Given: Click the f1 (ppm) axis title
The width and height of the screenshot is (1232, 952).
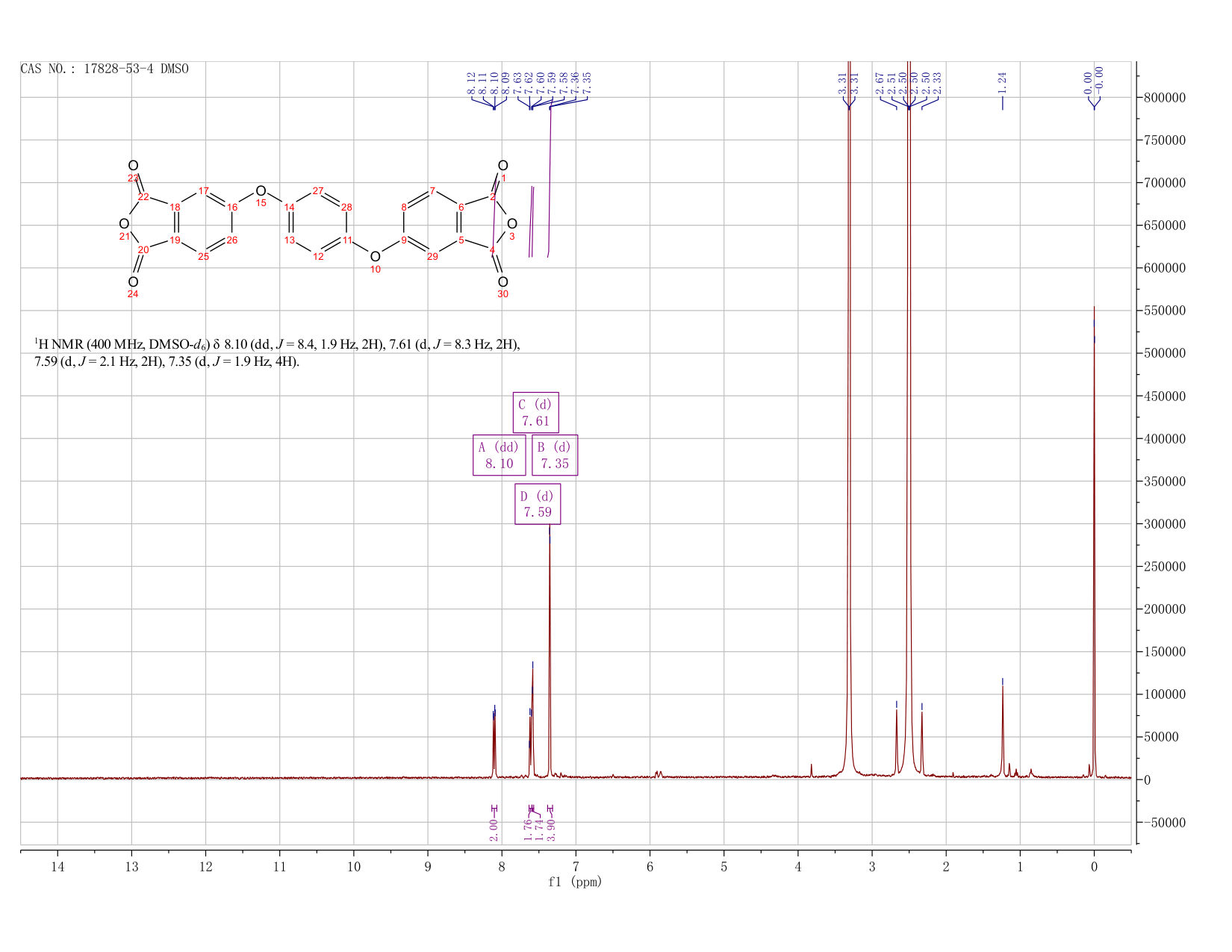Looking at the screenshot, I should [x=575, y=881].
